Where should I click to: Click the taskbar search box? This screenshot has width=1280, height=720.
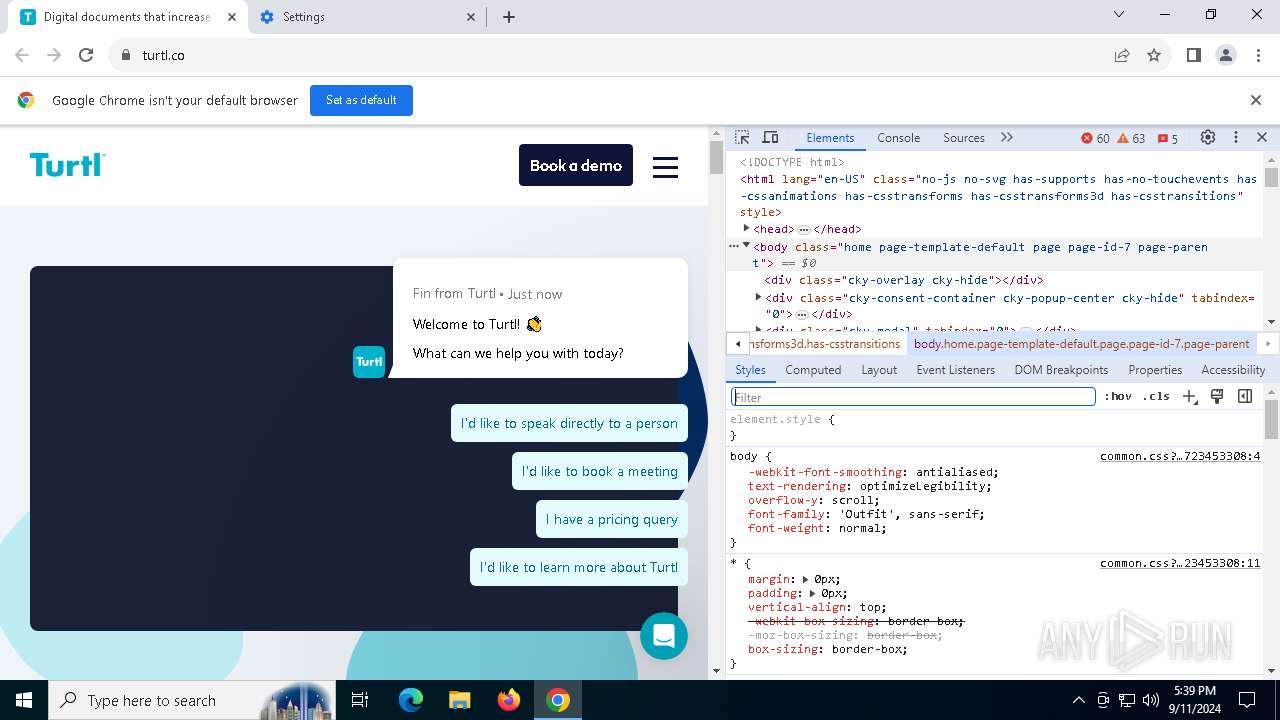point(190,700)
